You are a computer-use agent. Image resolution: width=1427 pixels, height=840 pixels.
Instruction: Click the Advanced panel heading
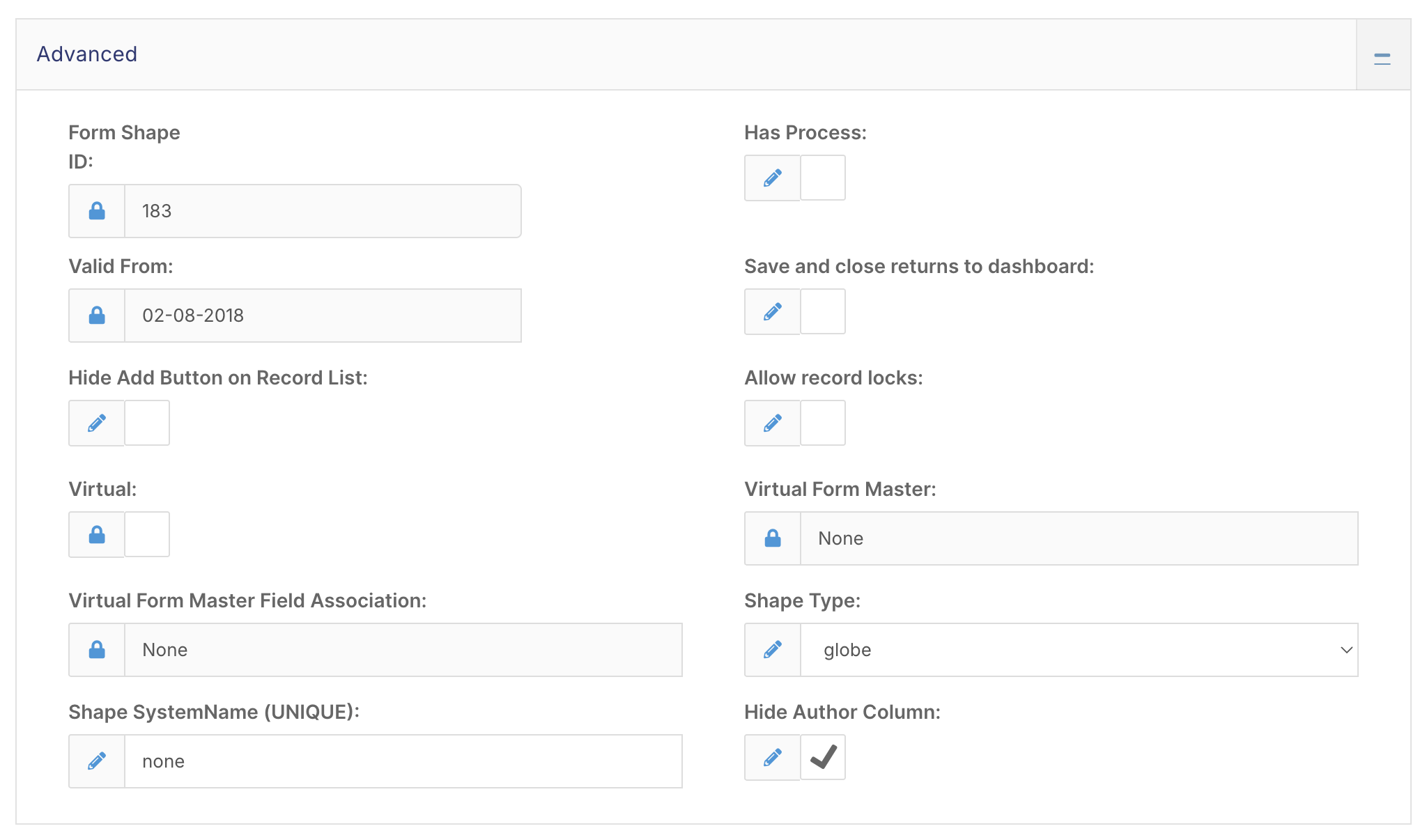(87, 54)
